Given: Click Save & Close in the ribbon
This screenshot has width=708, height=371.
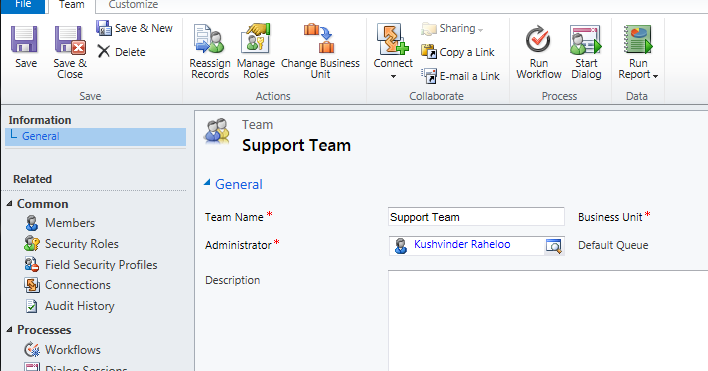Looking at the screenshot, I should pos(70,52).
